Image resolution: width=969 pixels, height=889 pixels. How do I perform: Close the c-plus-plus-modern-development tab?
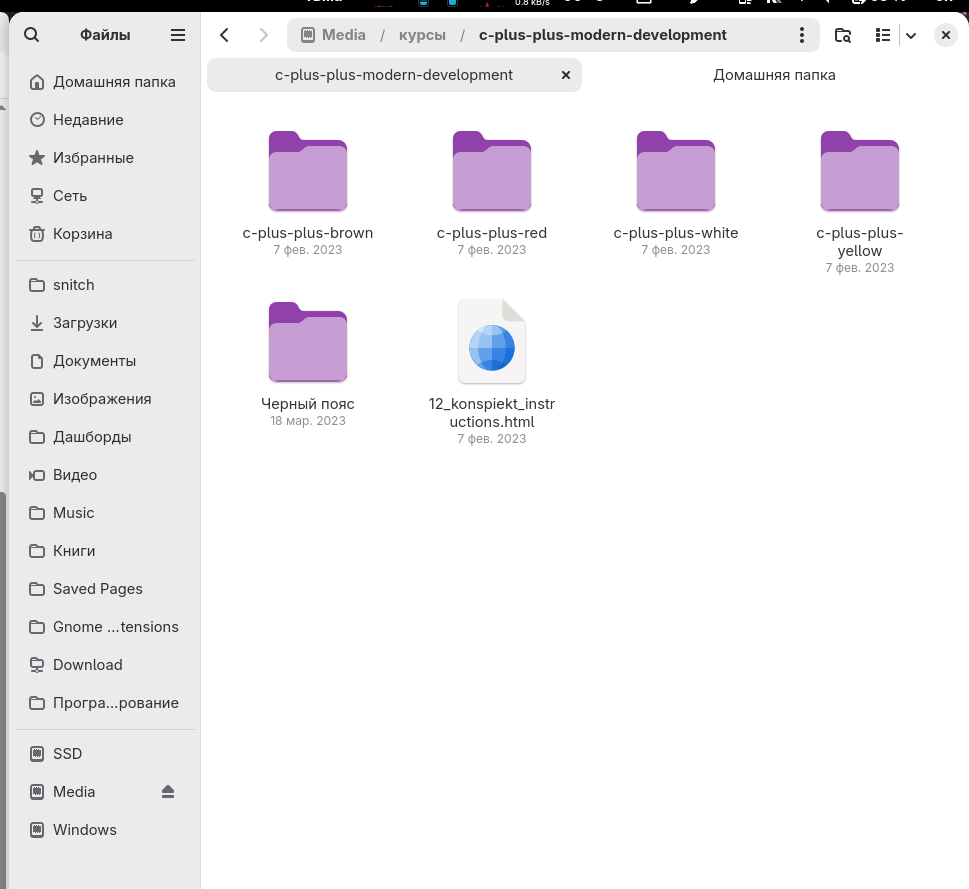[x=565, y=75]
